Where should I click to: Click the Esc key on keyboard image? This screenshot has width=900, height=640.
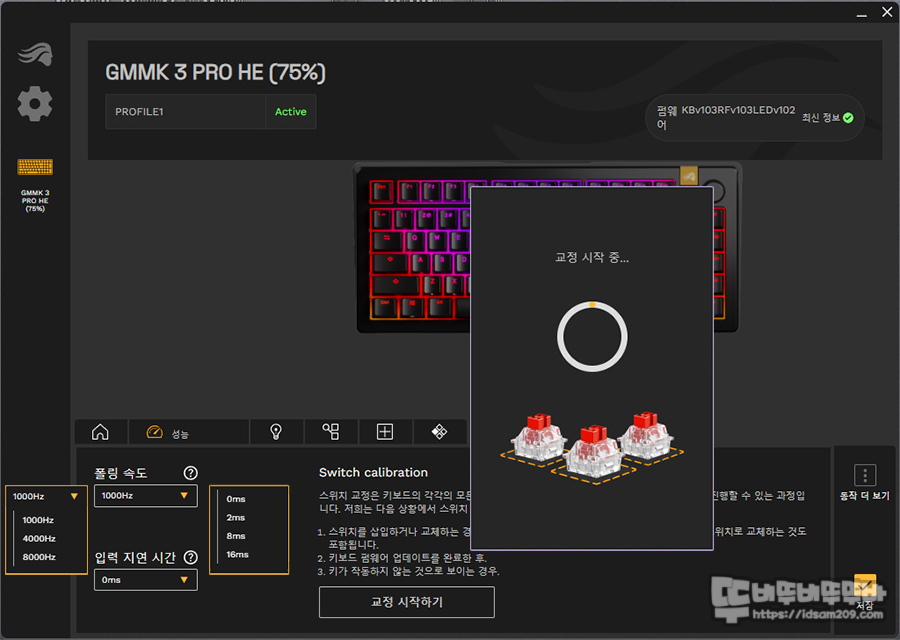coord(382,192)
